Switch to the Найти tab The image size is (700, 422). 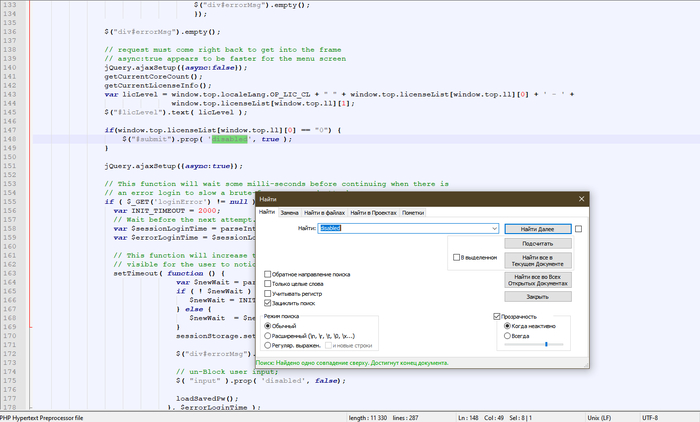[x=267, y=212]
